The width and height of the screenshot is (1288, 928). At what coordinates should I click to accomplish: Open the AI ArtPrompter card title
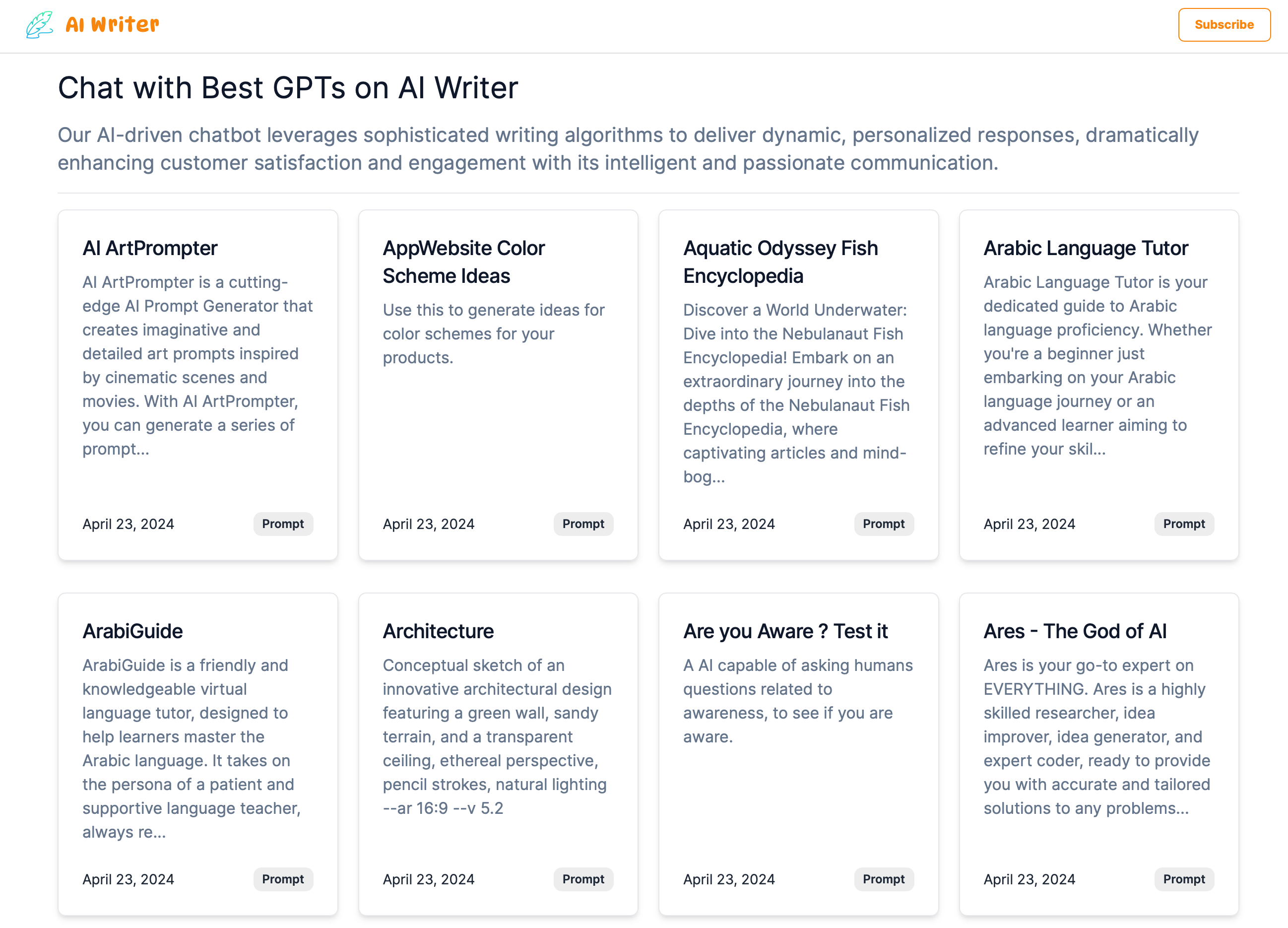coord(150,248)
